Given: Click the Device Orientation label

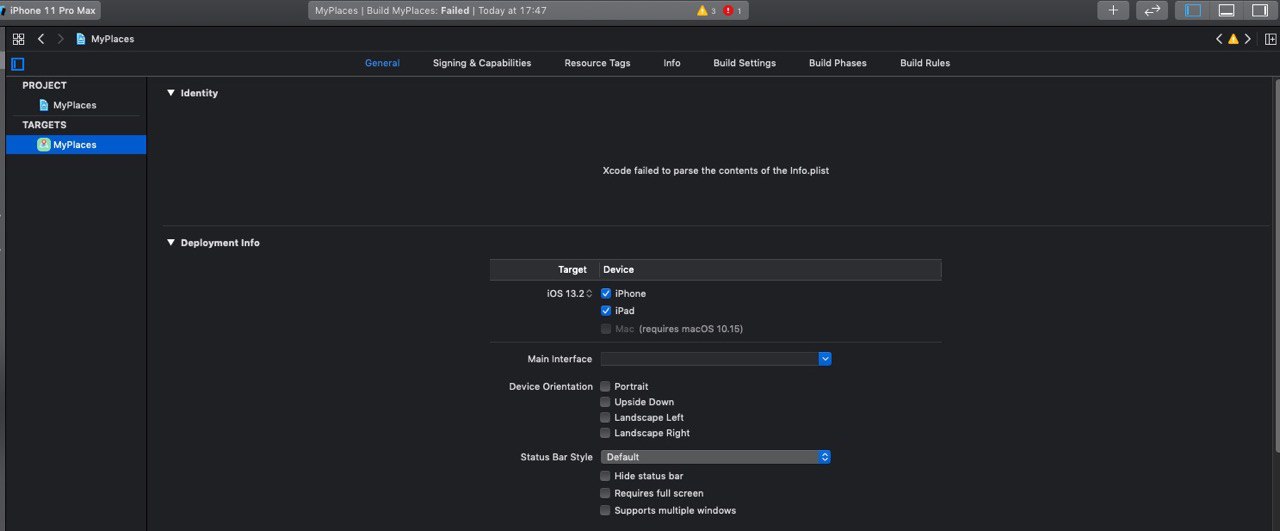Looking at the screenshot, I should click(551, 386).
